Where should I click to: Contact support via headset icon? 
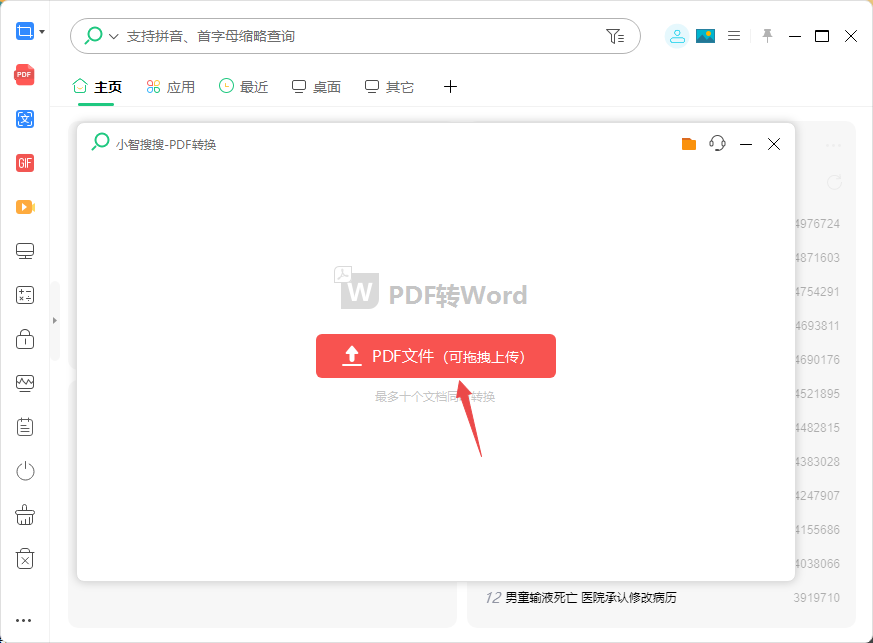click(717, 144)
